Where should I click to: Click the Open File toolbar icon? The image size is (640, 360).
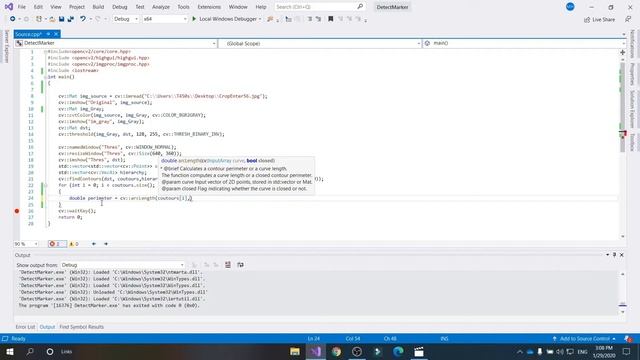(52, 19)
